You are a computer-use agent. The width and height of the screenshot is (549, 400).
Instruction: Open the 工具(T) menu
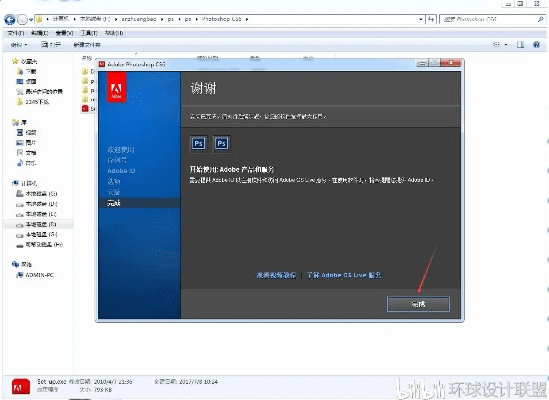[x=89, y=33]
